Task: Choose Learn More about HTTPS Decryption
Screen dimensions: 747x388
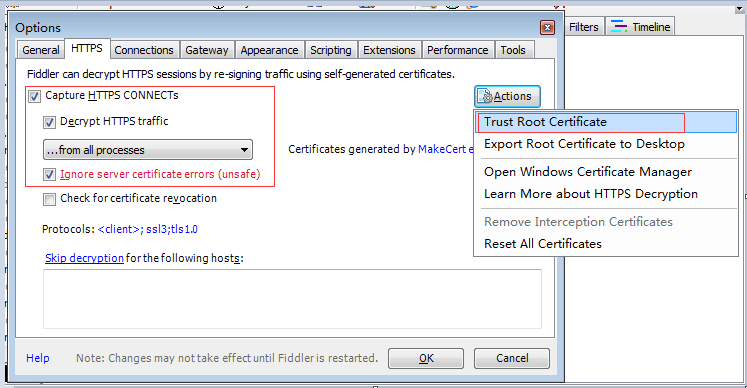Action: point(606,194)
